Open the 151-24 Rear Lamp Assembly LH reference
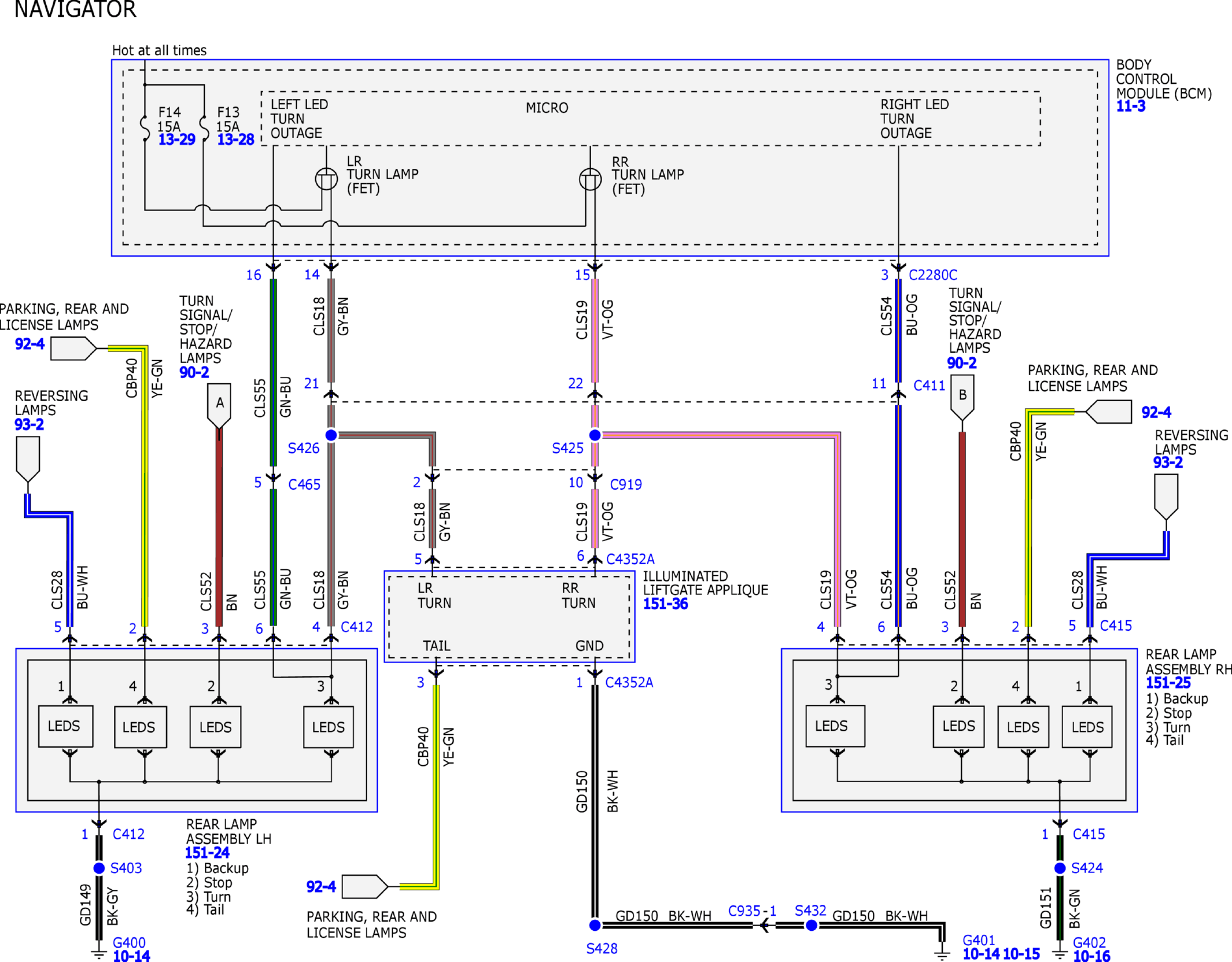 207,853
